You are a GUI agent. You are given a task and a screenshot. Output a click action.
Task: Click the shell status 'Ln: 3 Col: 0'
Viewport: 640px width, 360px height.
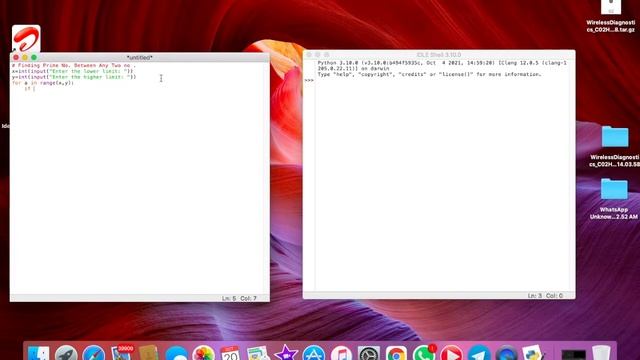545,296
